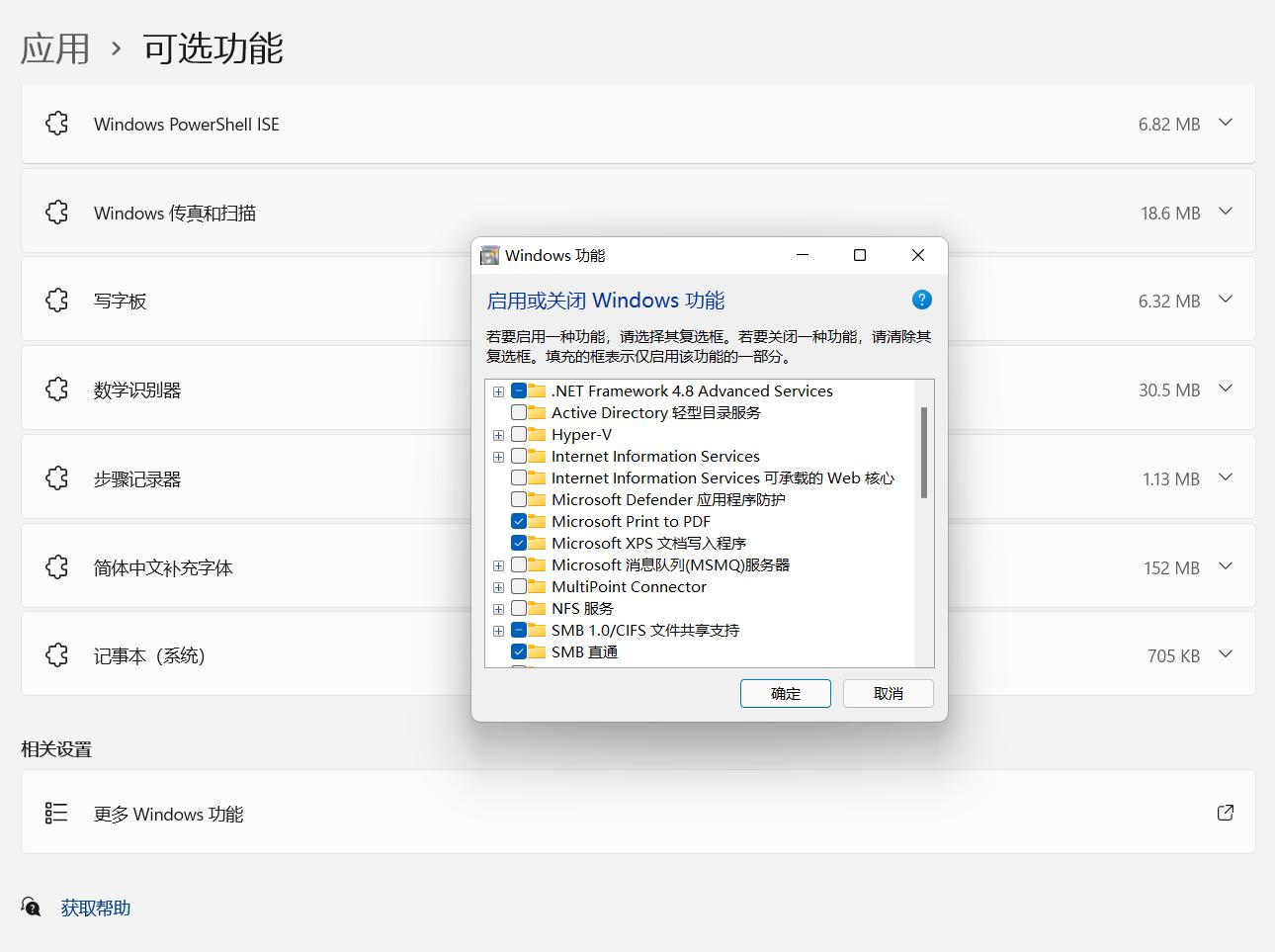Check the Active Directory 轻型目录服务 box
1275x952 pixels.
point(519,412)
